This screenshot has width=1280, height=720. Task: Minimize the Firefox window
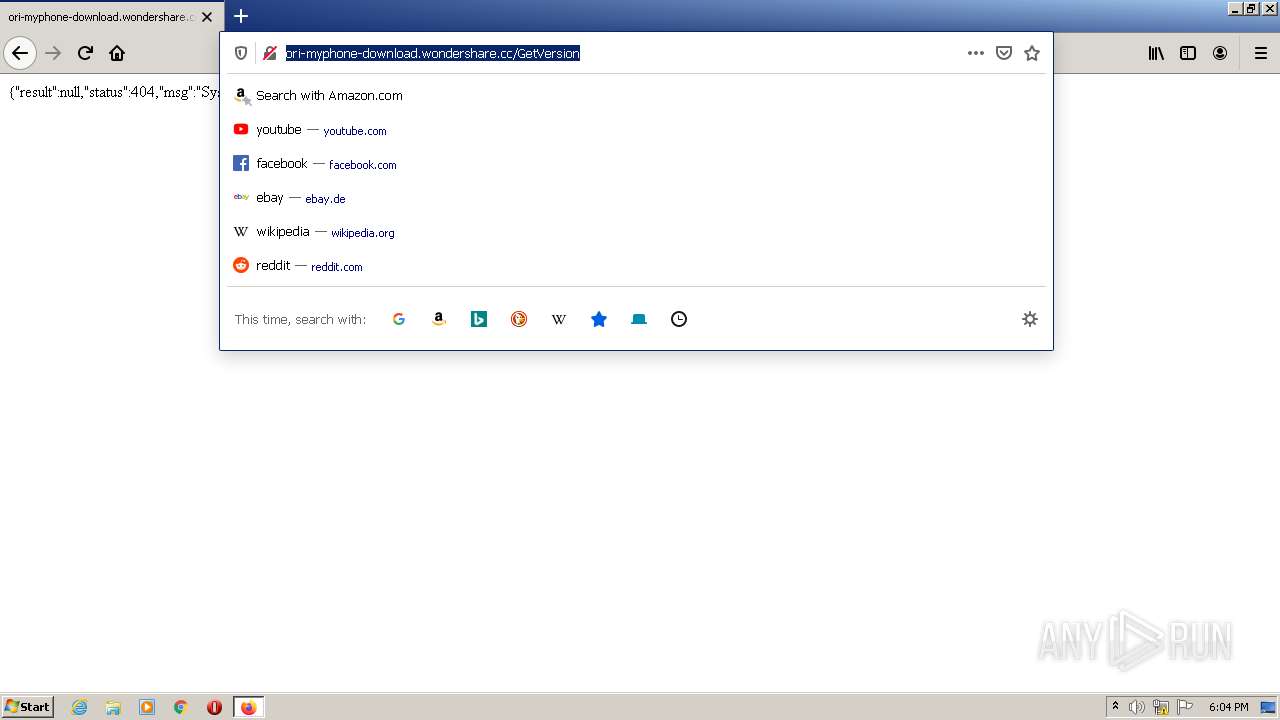(x=1235, y=8)
